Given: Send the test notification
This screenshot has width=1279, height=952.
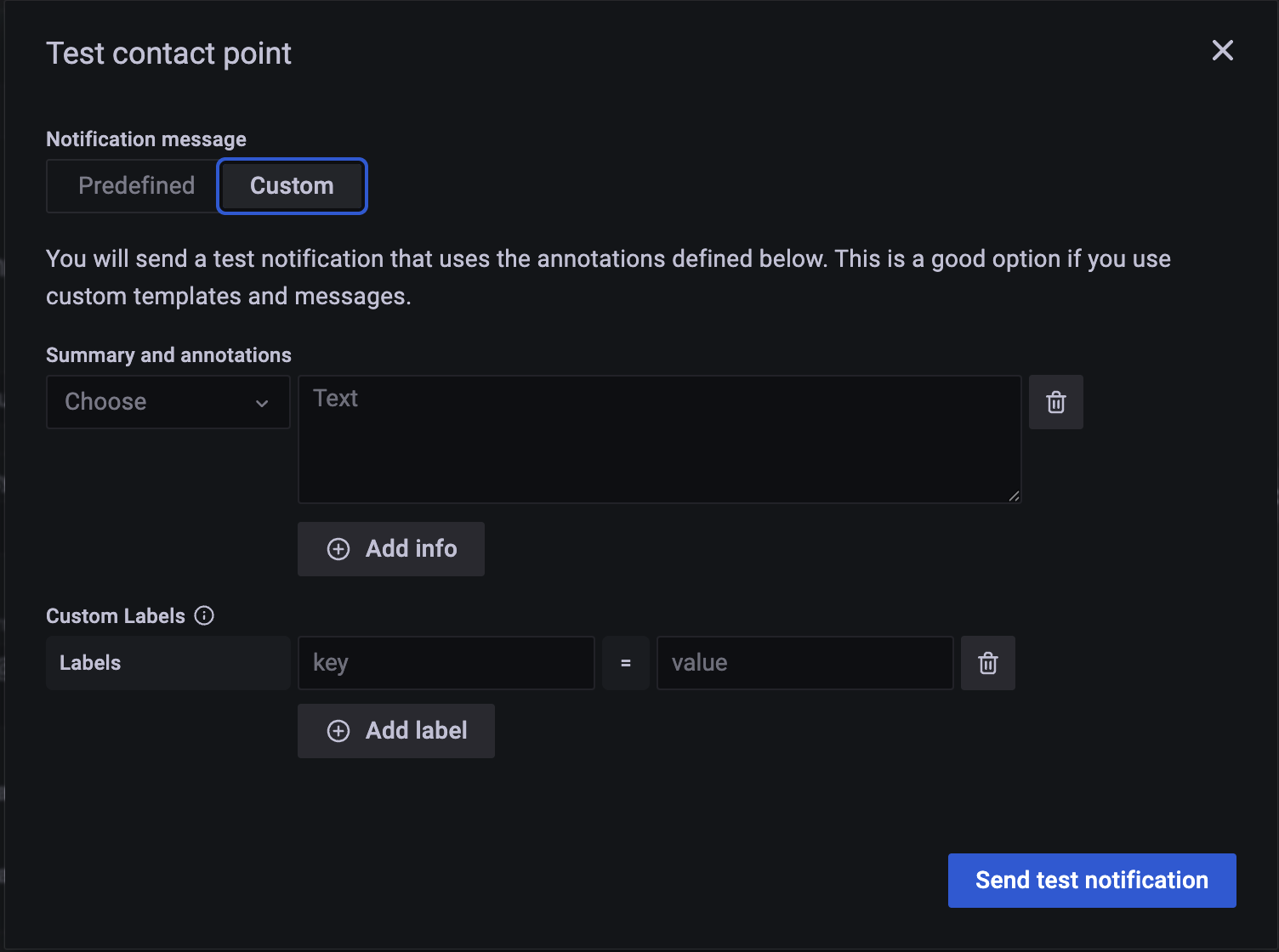Looking at the screenshot, I should 1091,881.
